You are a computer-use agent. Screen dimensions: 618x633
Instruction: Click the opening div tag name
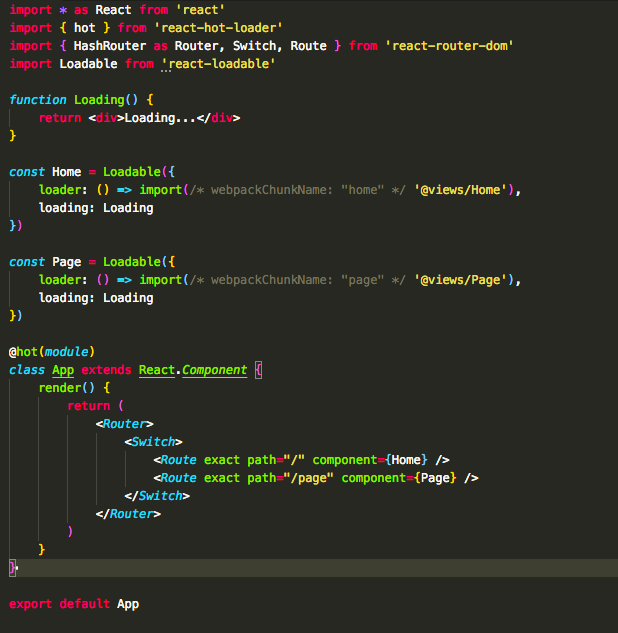[x=106, y=118]
